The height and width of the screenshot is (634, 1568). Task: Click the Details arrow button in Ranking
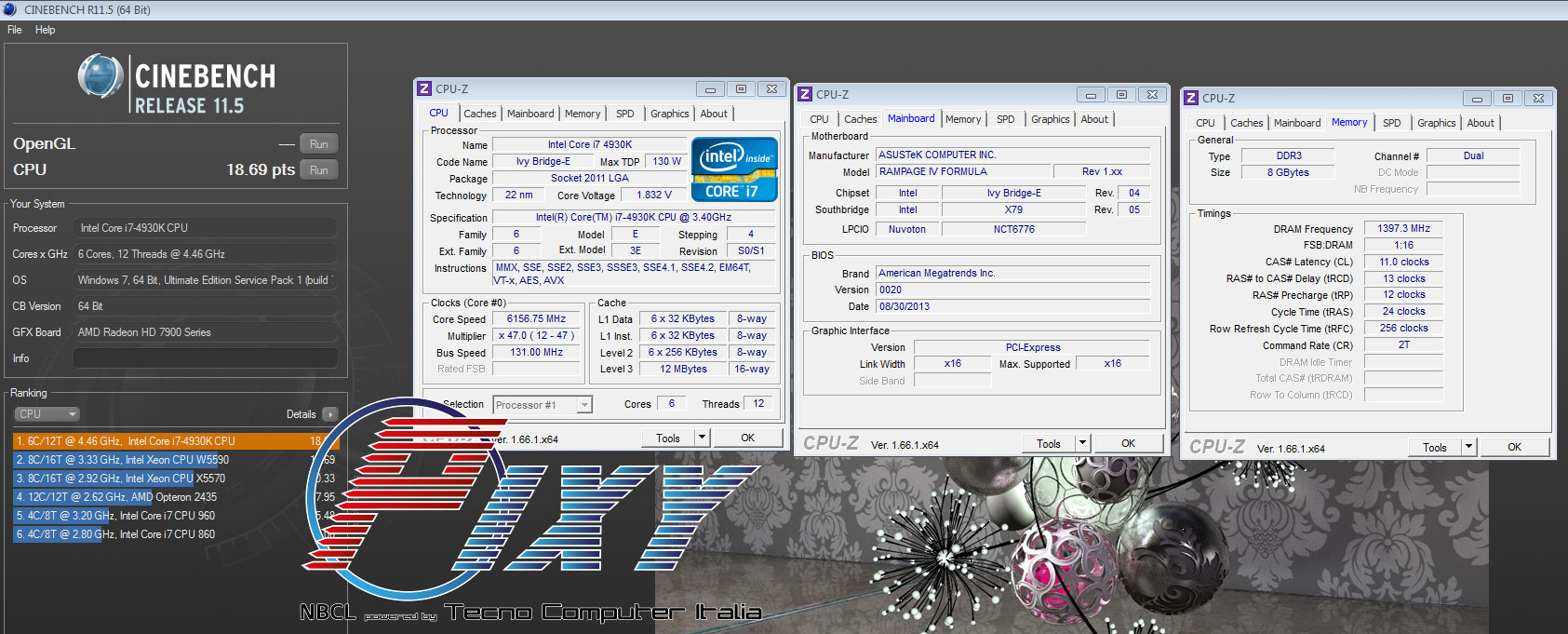330,414
